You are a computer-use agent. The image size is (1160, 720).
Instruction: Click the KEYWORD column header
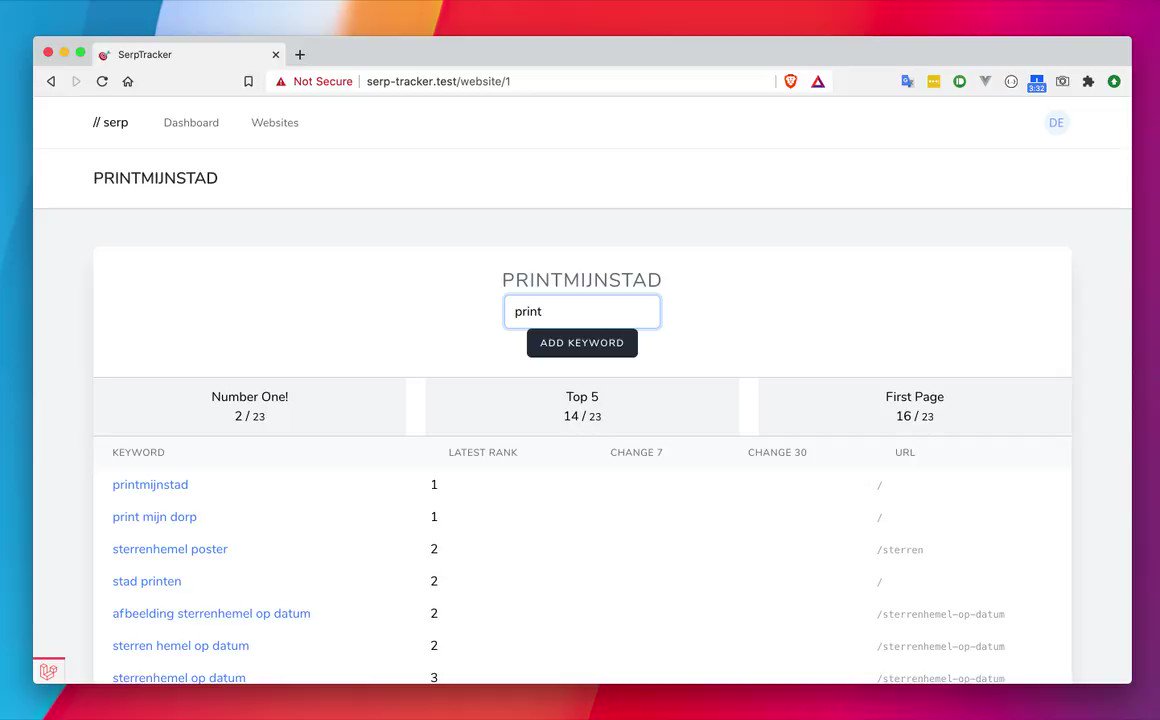(x=138, y=452)
